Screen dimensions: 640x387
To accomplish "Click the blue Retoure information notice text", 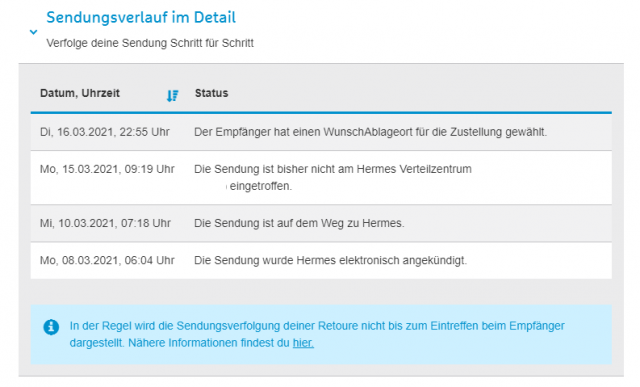I will 317,334.
